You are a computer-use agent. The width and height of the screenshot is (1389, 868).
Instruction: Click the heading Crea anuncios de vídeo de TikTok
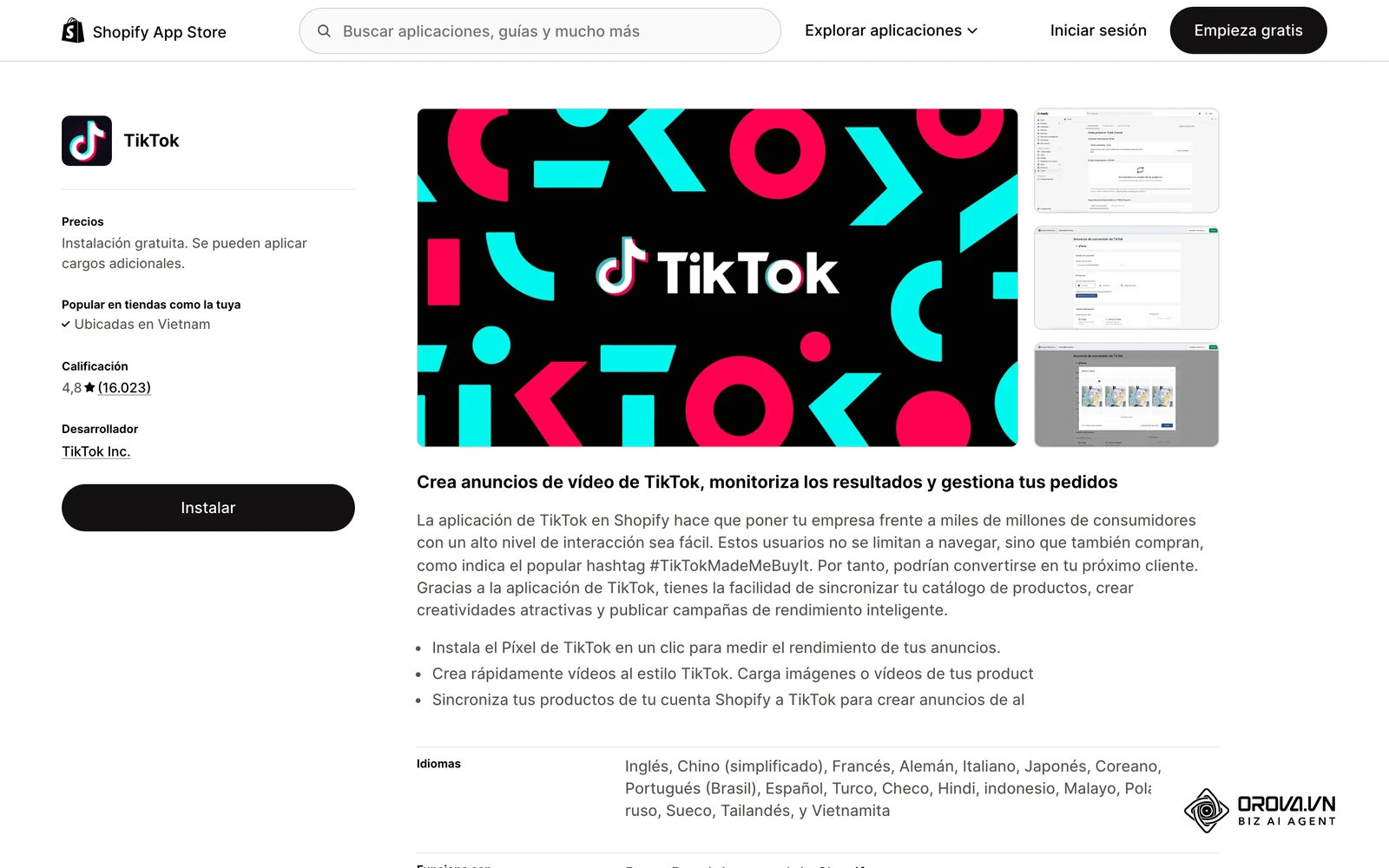767,482
